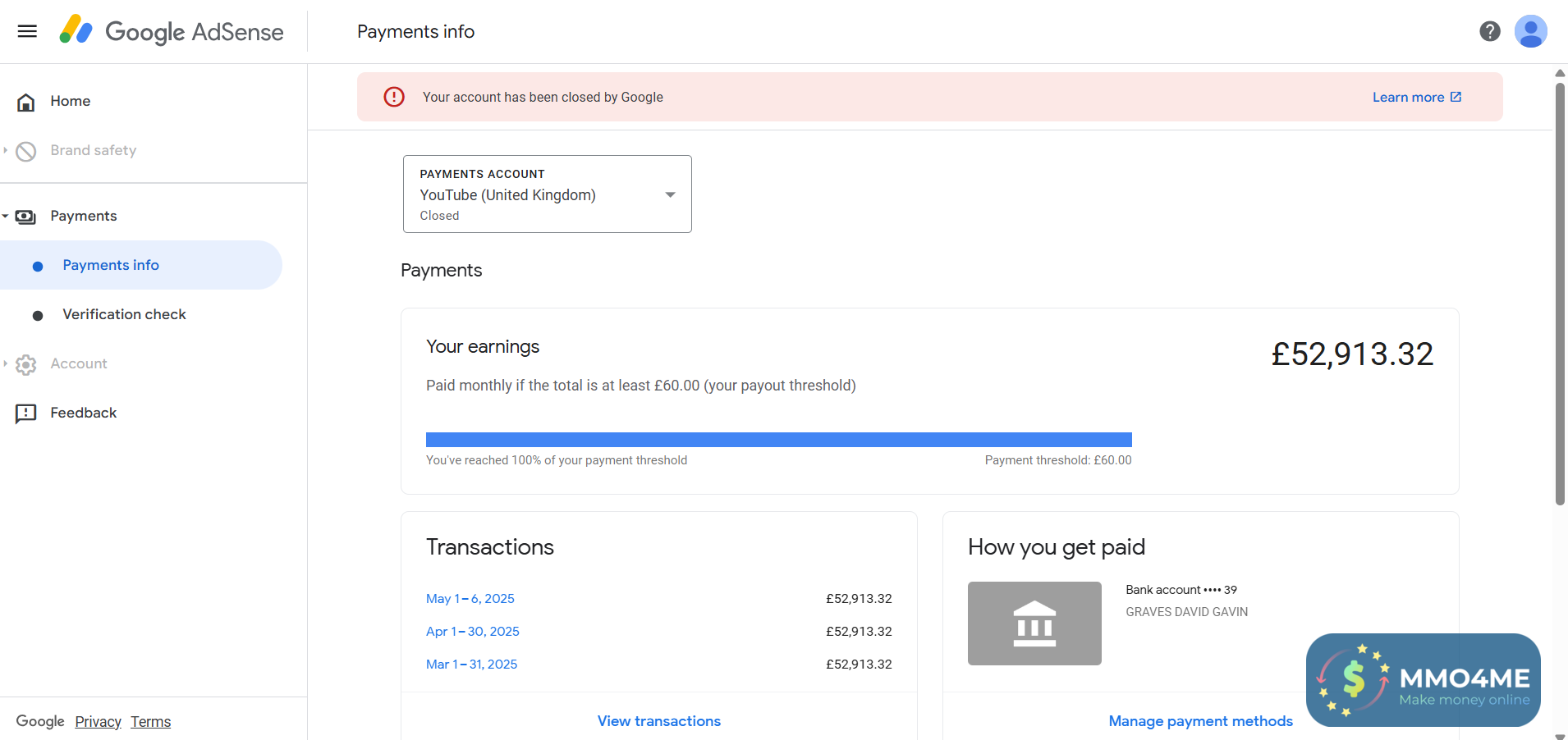Click the payment threshold progress bar

coord(778,440)
